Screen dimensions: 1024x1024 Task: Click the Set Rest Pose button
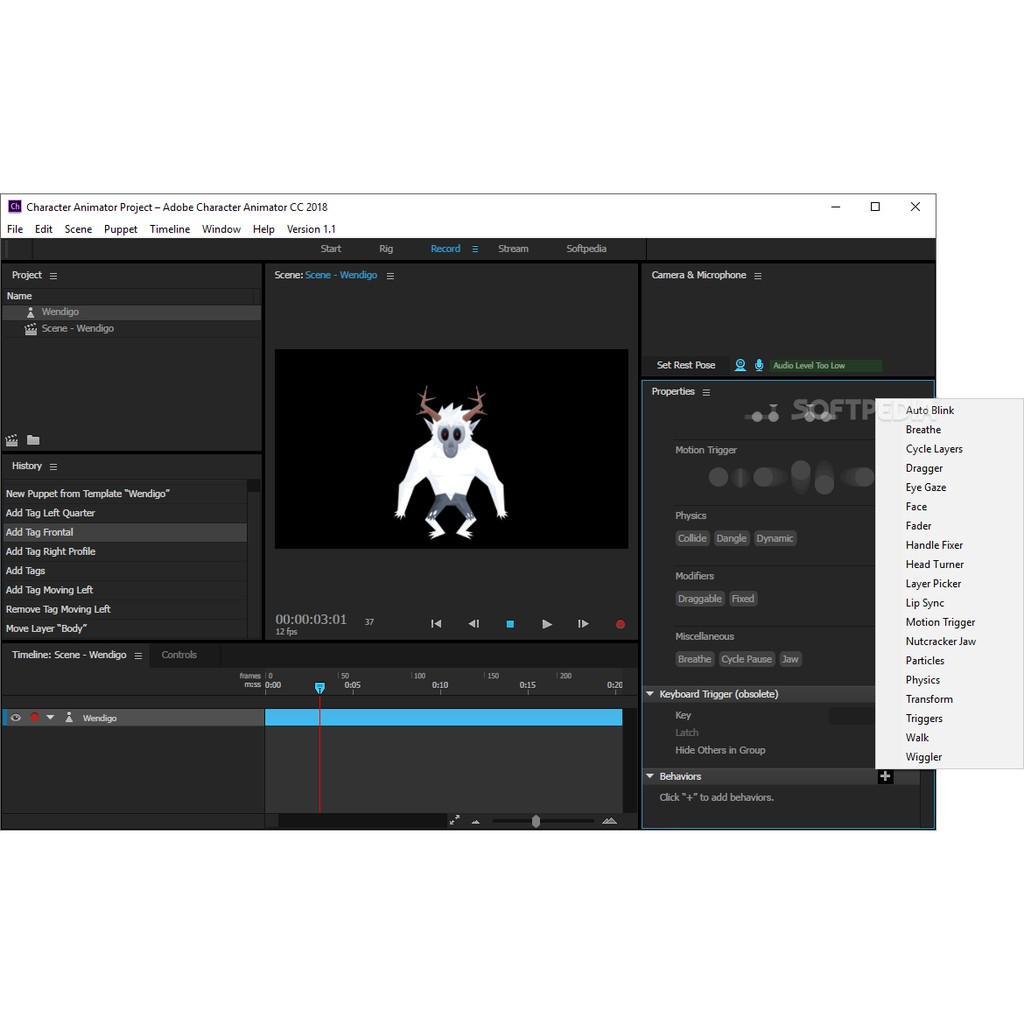[x=686, y=365]
